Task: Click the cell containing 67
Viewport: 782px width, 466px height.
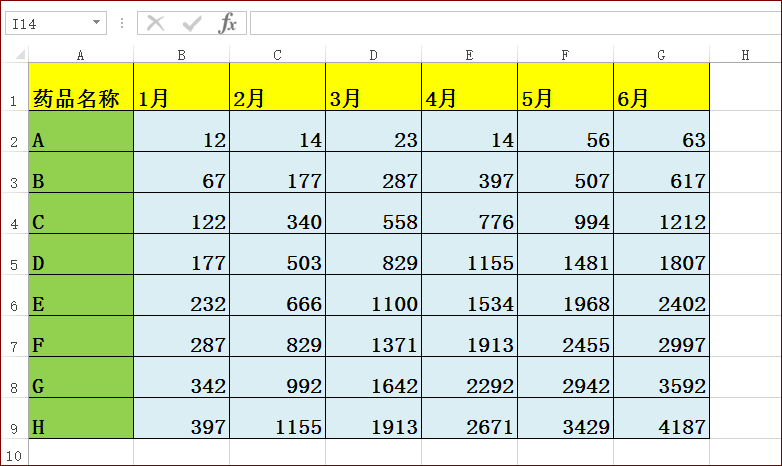Action: coord(182,172)
